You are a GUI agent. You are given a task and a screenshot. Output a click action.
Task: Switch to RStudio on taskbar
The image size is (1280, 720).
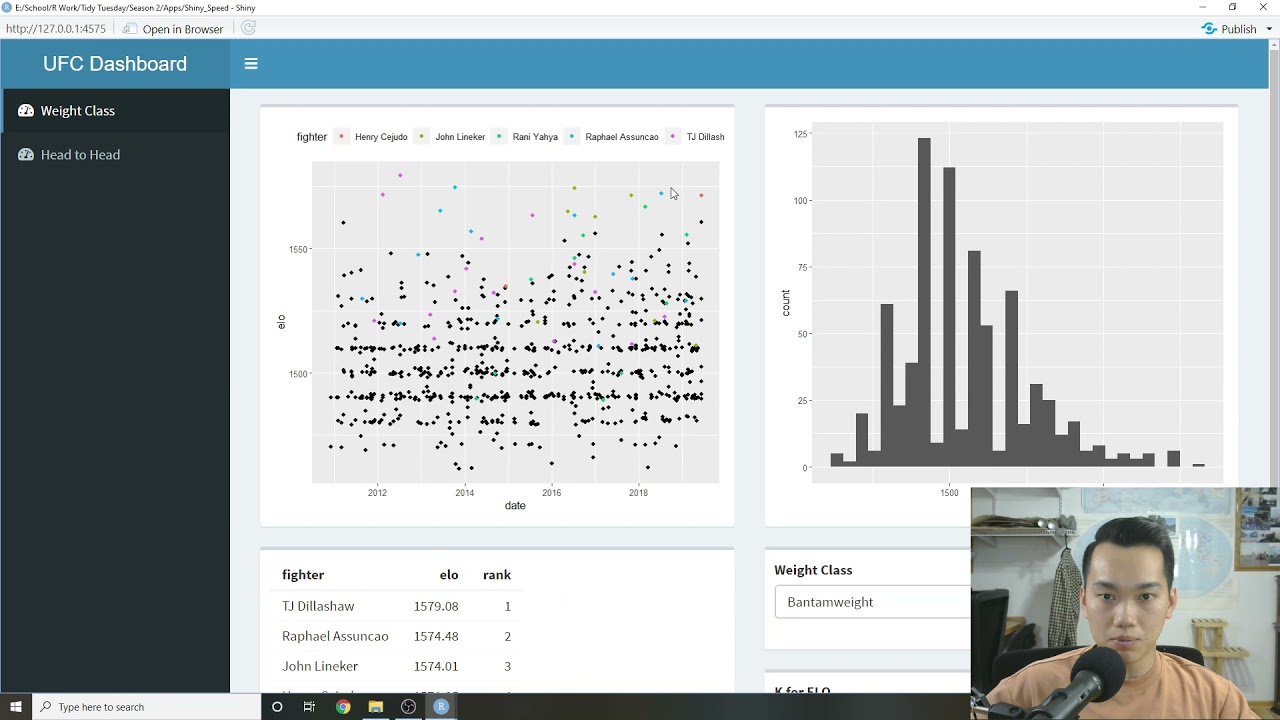pos(441,707)
